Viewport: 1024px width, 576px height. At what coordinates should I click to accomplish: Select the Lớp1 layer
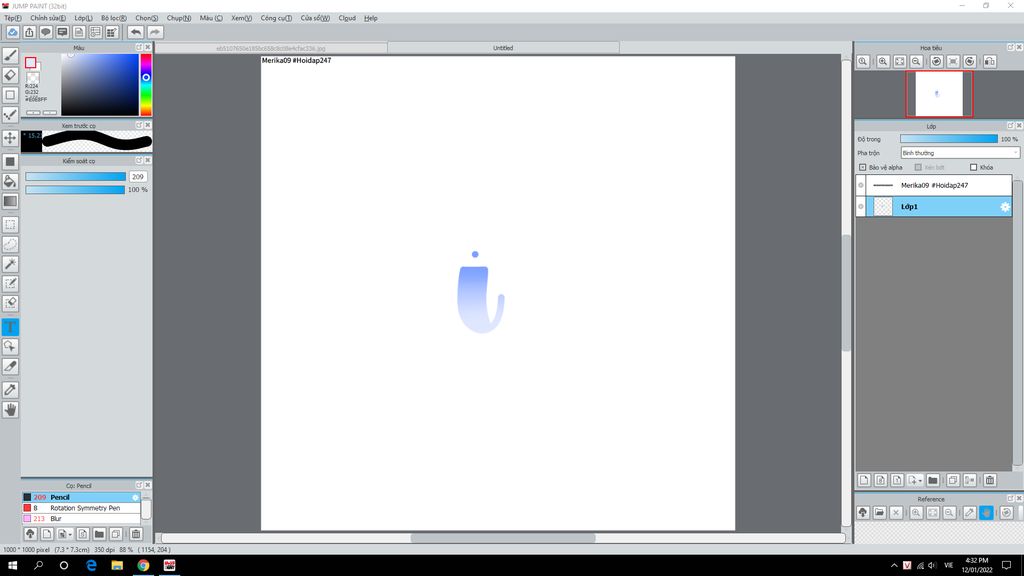pos(938,207)
